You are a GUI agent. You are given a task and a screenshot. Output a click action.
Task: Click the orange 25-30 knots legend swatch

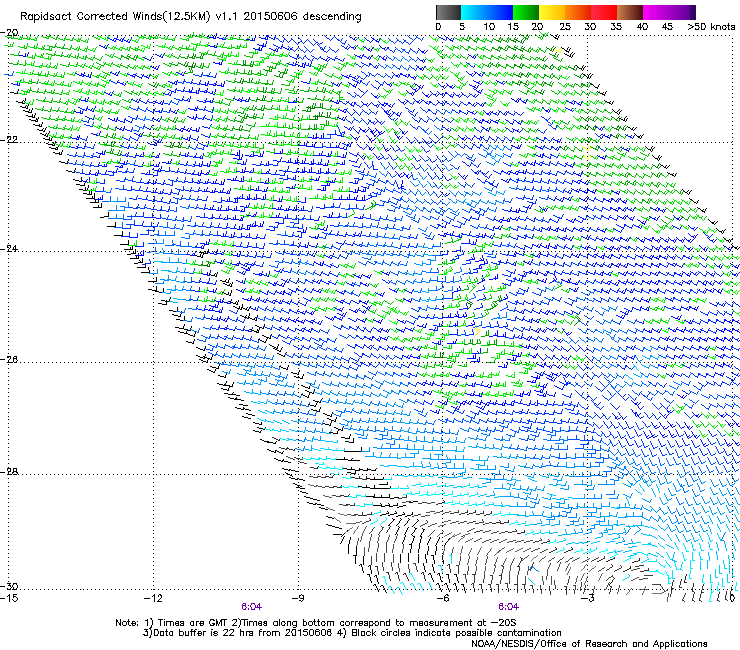pos(578,12)
